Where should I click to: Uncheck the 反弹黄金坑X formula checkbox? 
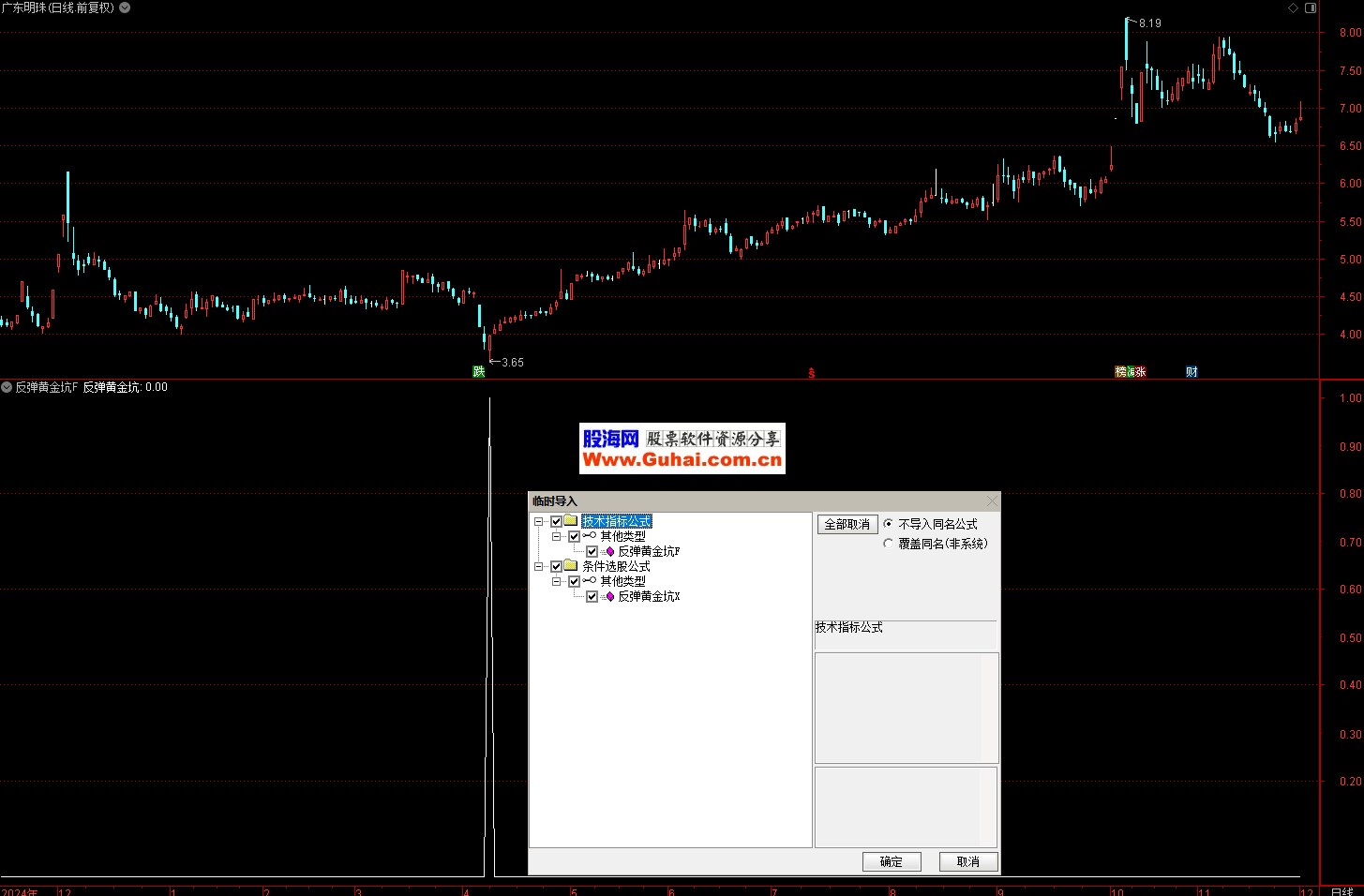592,596
